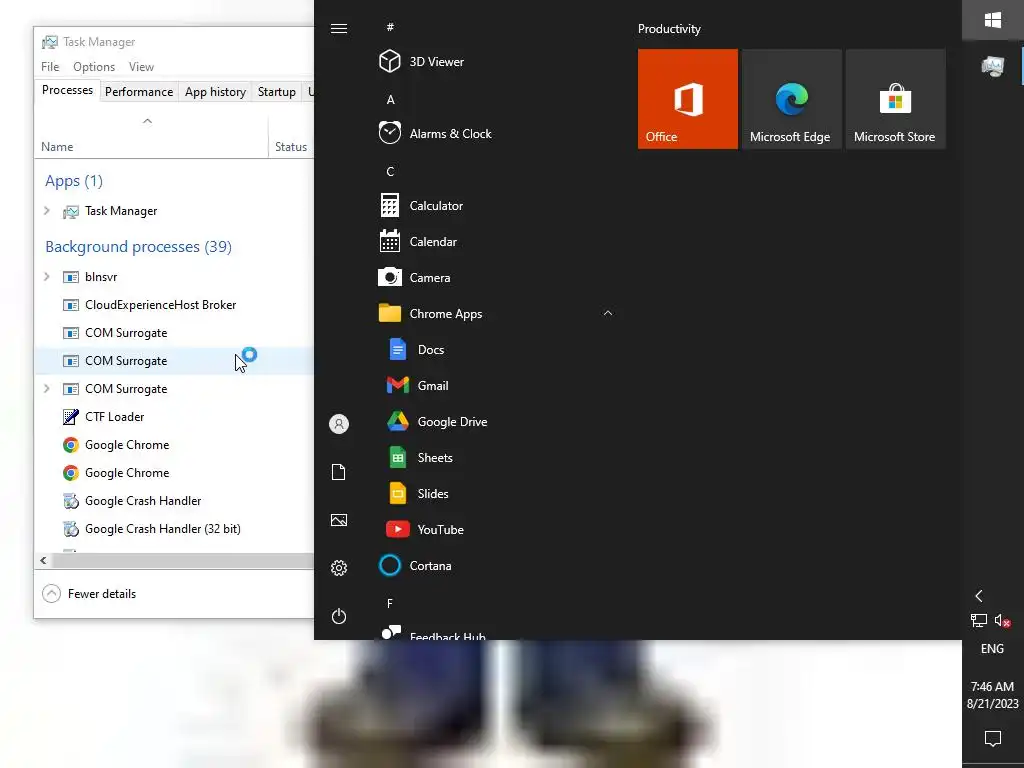Click the user account icon
Image resolution: width=1024 pixels, height=768 pixels.
coord(339,424)
